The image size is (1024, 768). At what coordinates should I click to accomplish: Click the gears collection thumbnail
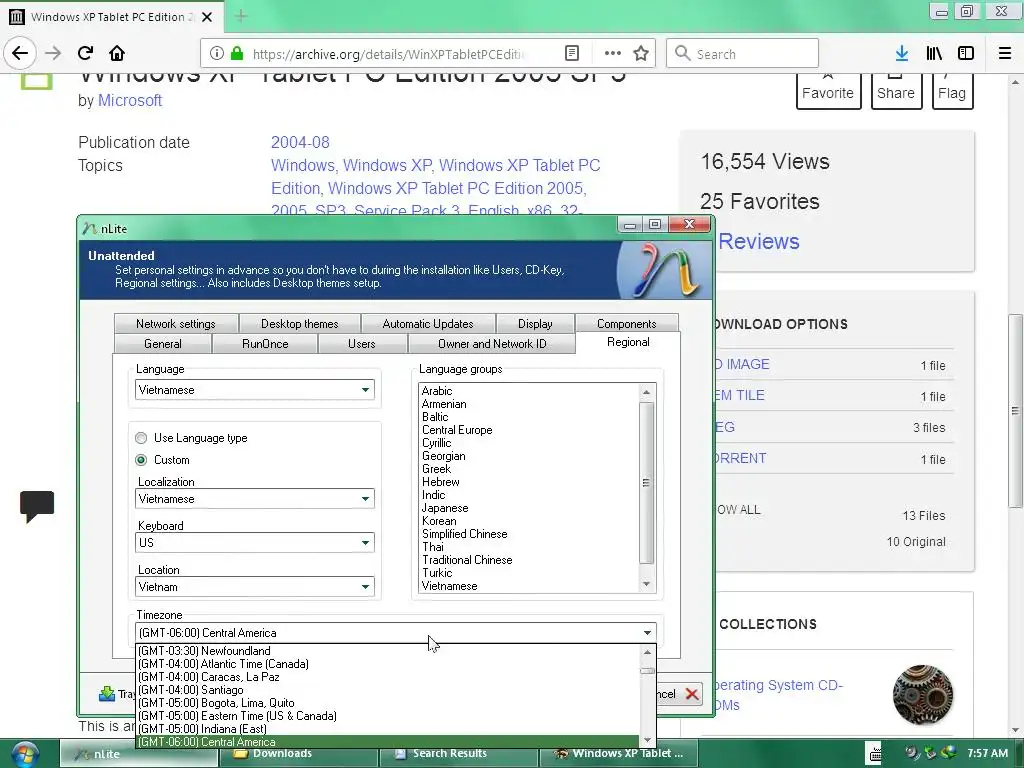coord(922,696)
